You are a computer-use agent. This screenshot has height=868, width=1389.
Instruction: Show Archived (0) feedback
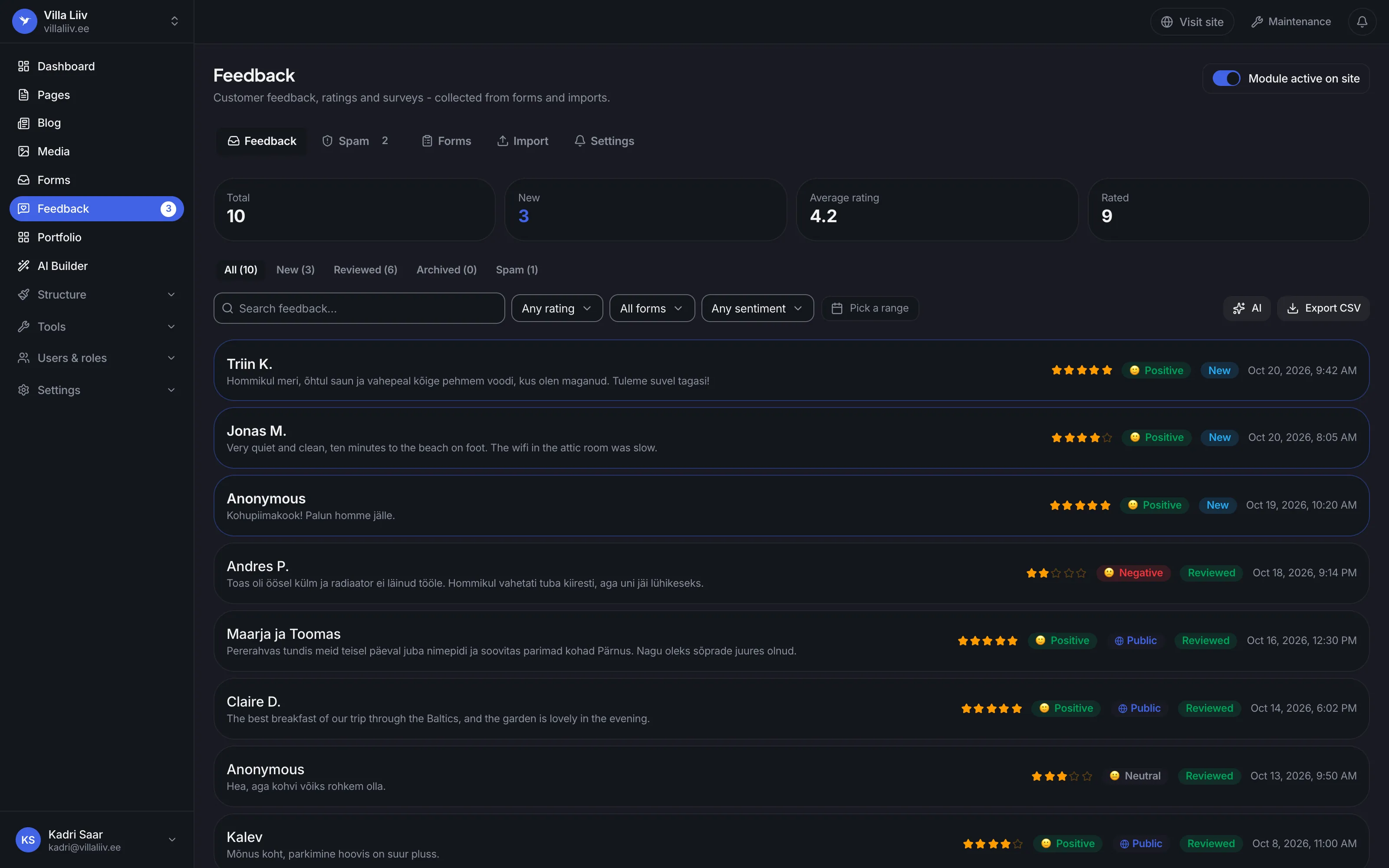(x=446, y=270)
